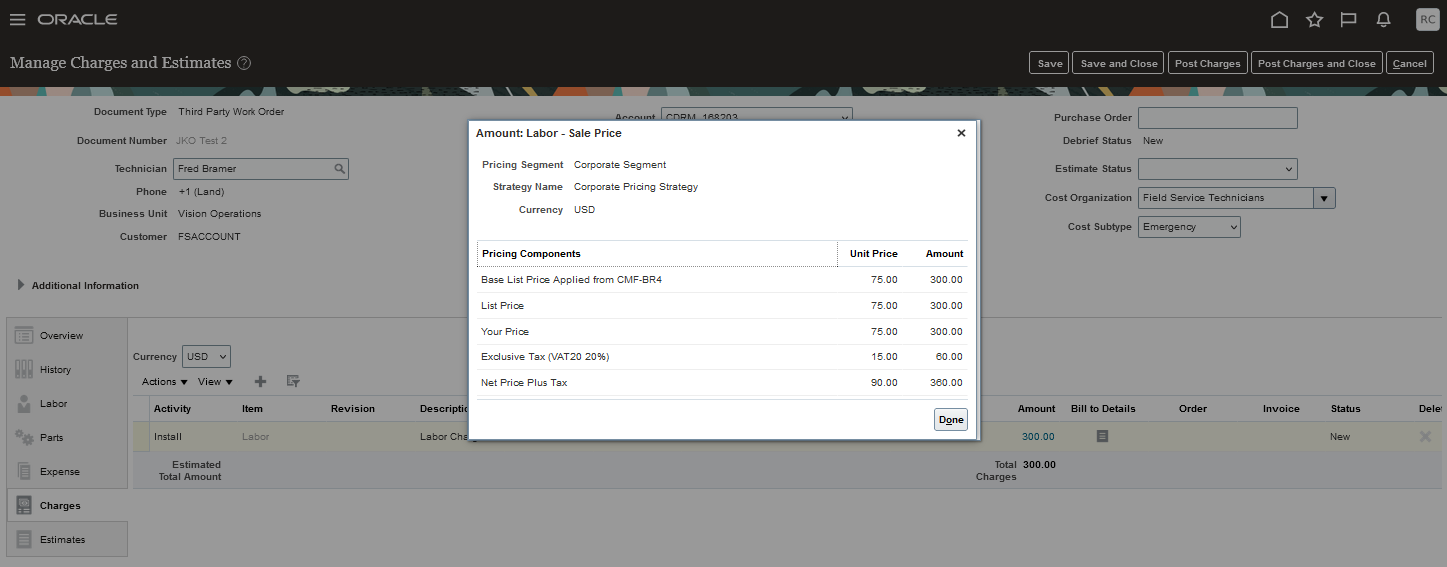
Task: Click the Pricing Components column header
Action: click(x=657, y=254)
